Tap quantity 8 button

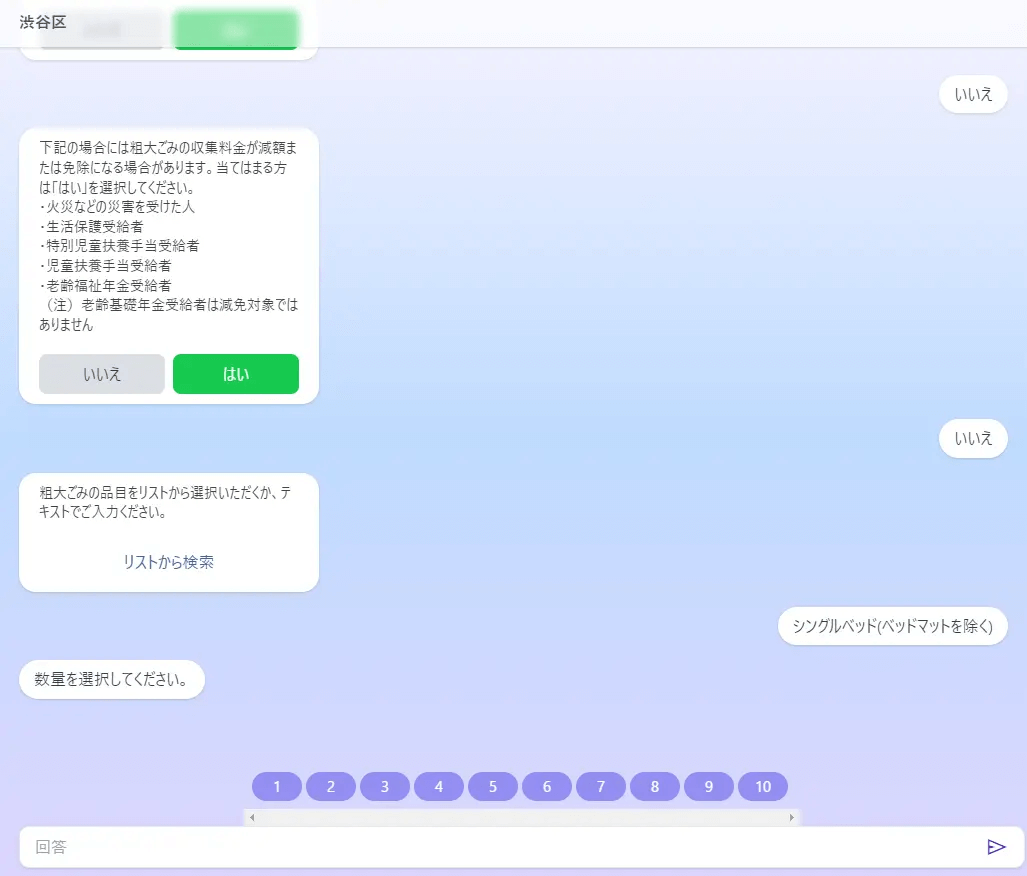[654, 787]
